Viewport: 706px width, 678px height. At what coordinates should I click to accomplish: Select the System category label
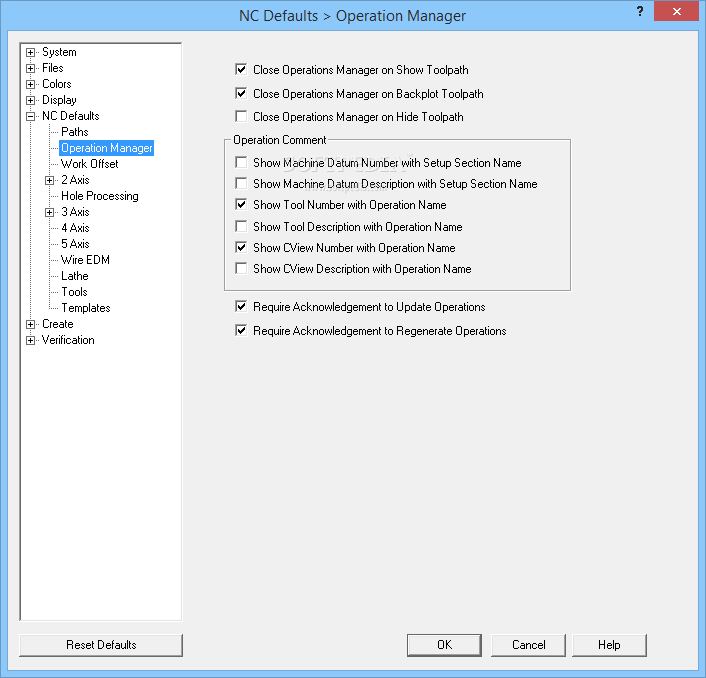(x=59, y=52)
